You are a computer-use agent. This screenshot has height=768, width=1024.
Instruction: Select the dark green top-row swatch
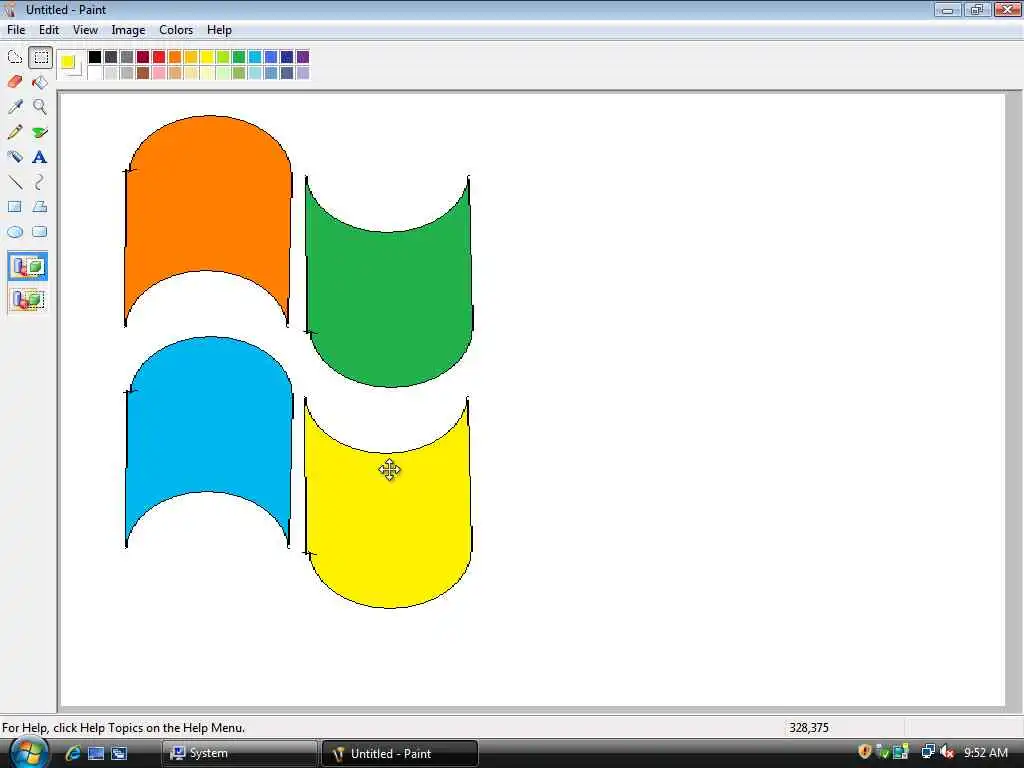(239, 57)
